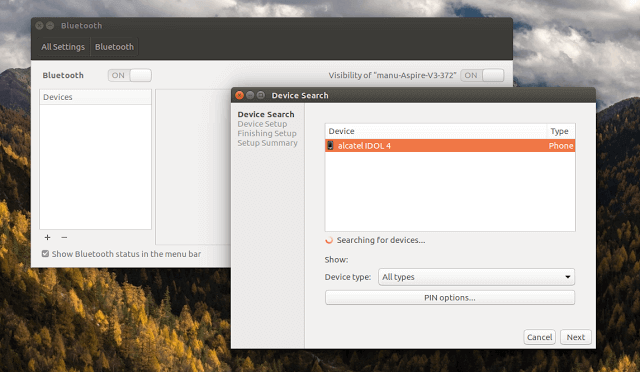Cancel the device search
640x372 pixels.
(539, 337)
